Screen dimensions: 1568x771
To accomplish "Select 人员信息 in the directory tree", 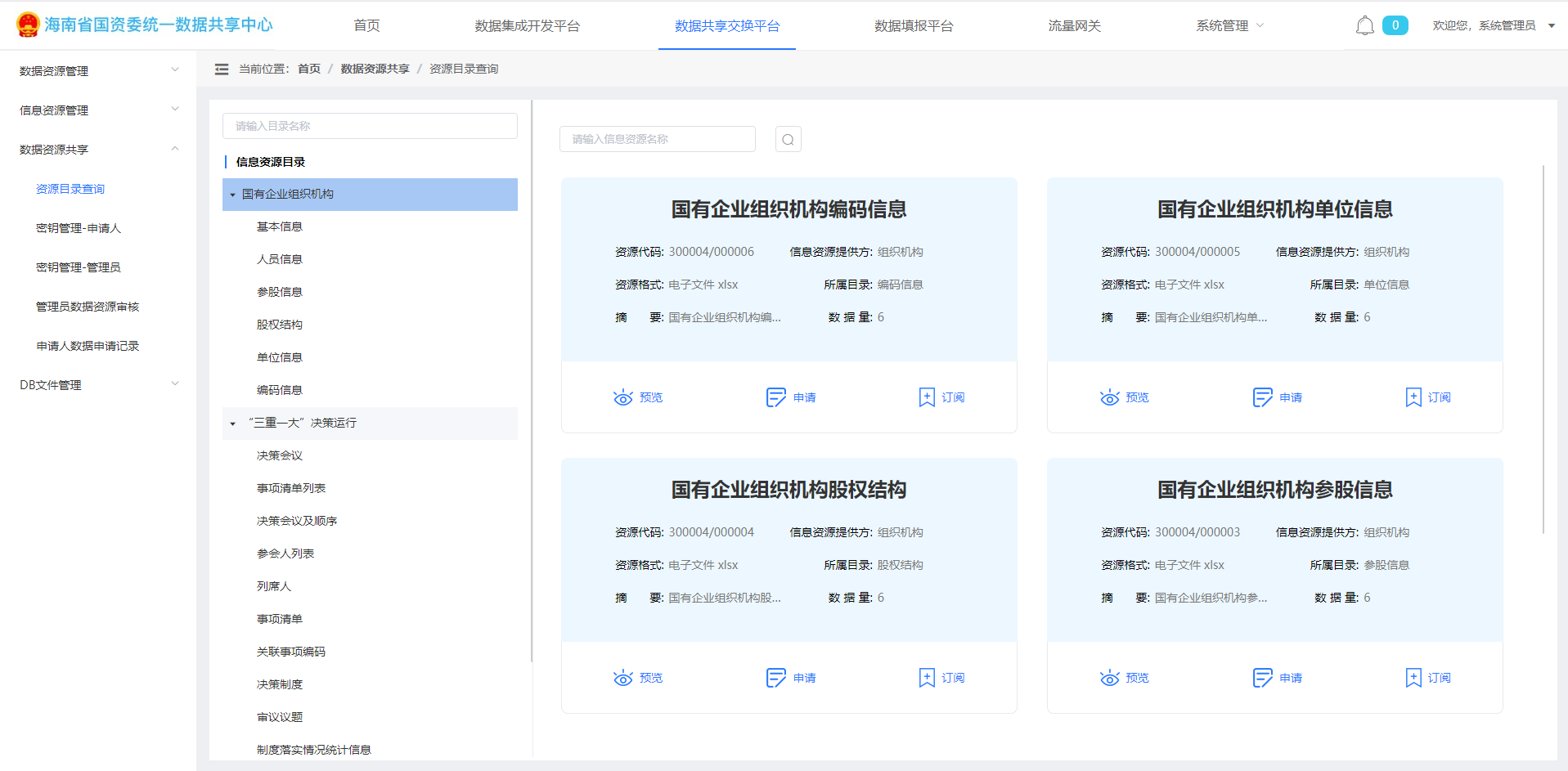I will [280, 259].
